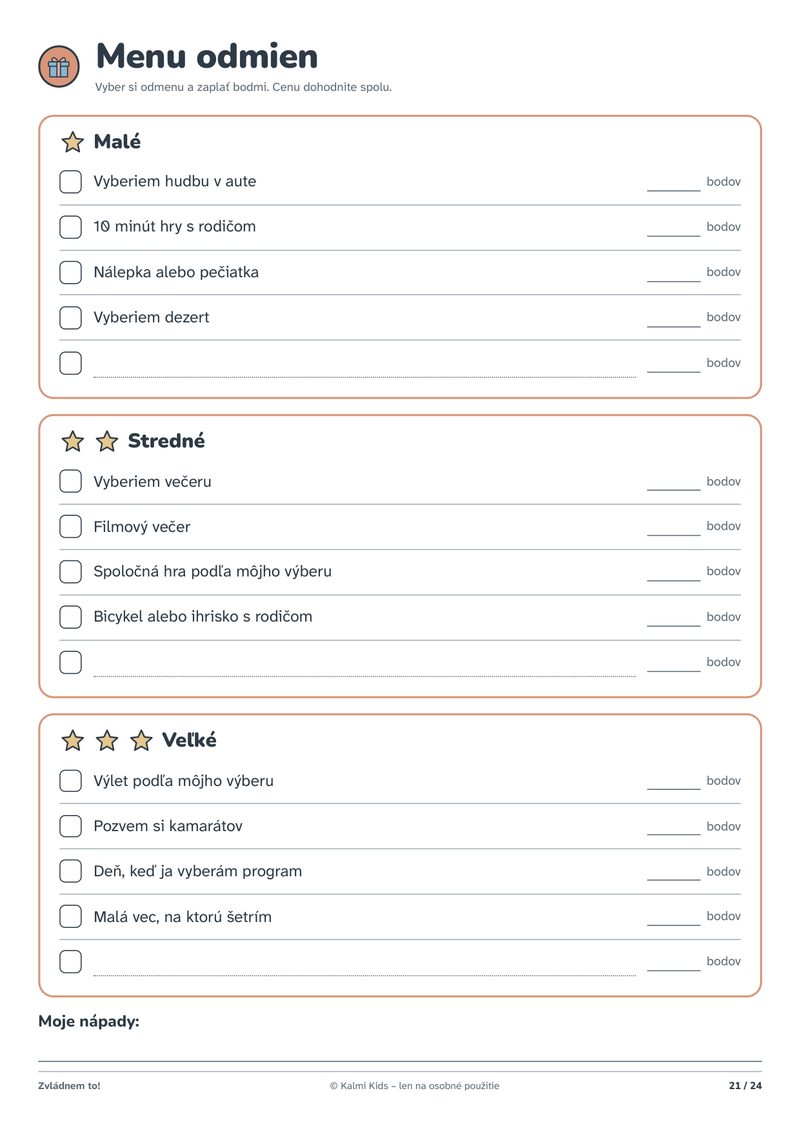
Task: Click the gift box icon beside Menu odmien
Action: (x=58, y=66)
